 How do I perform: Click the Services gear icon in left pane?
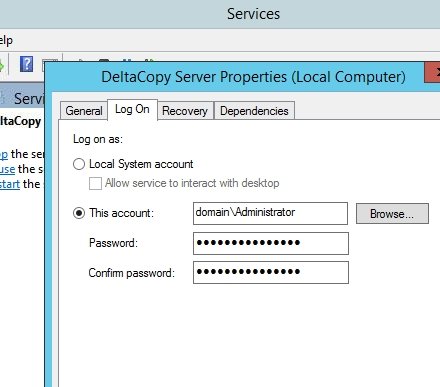(x=3, y=98)
